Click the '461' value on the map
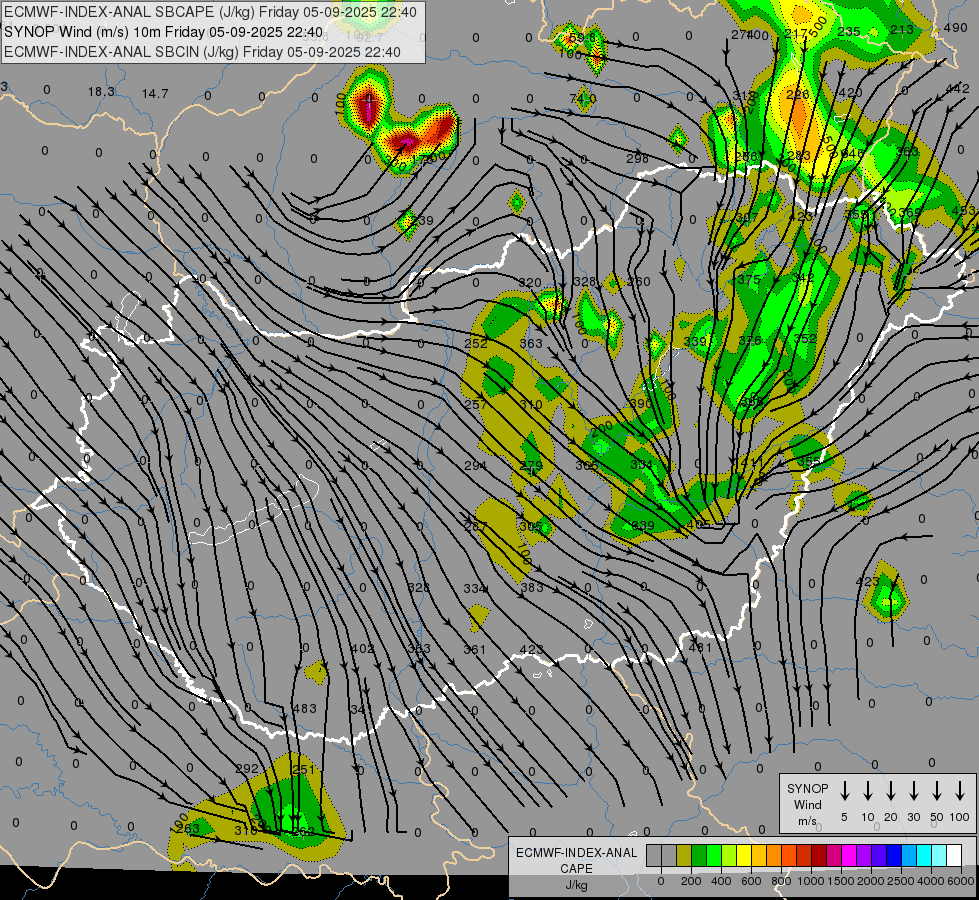The height and width of the screenshot is (900, 979). (700, 647)
